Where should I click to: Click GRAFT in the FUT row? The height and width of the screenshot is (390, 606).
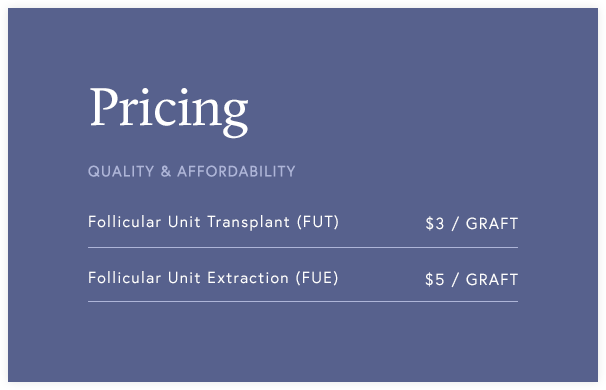click(x=492, y=224)
